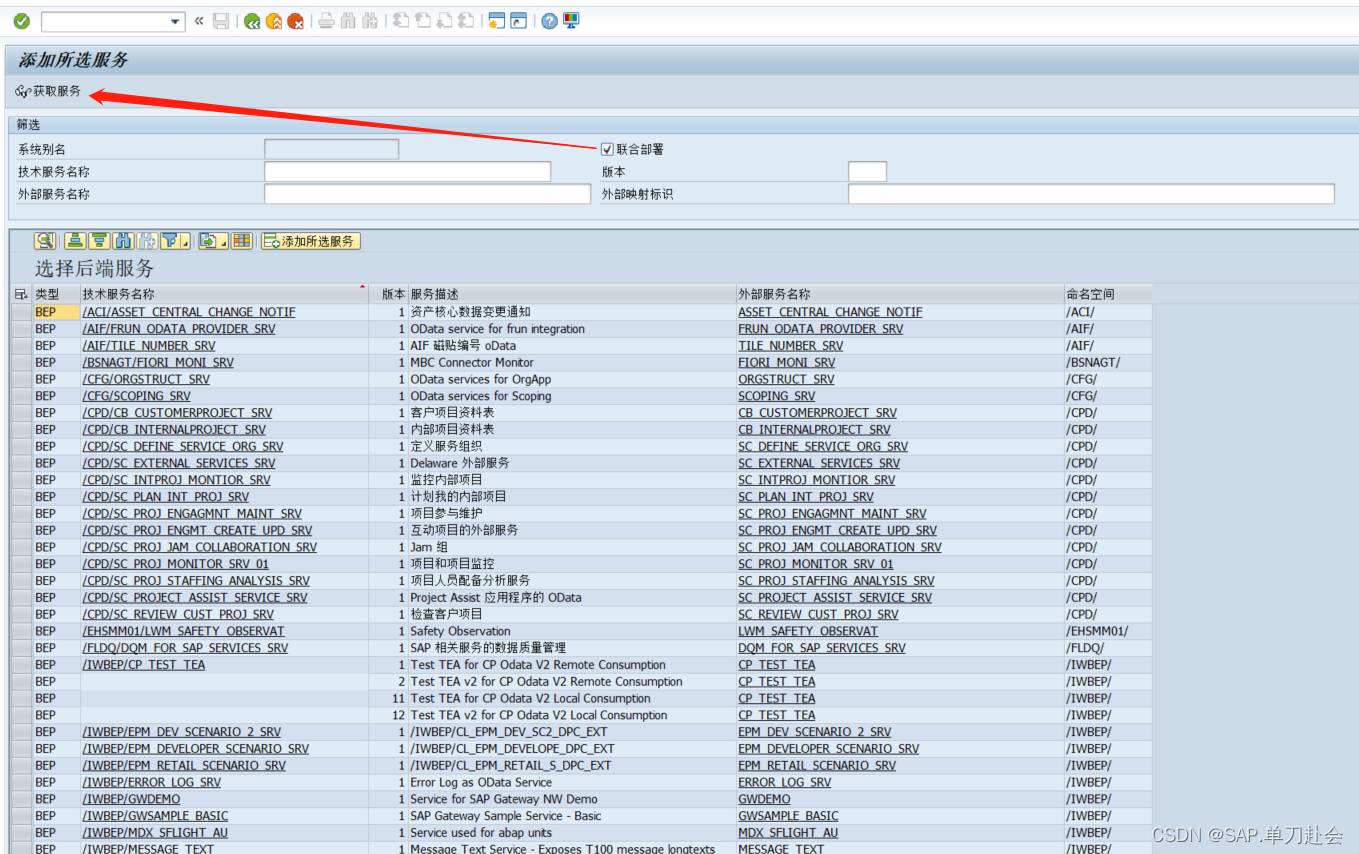Viewport: 1359px width, 854px height.
Task: Open the export options dropdown arrow
Action: tap(224, 242)
